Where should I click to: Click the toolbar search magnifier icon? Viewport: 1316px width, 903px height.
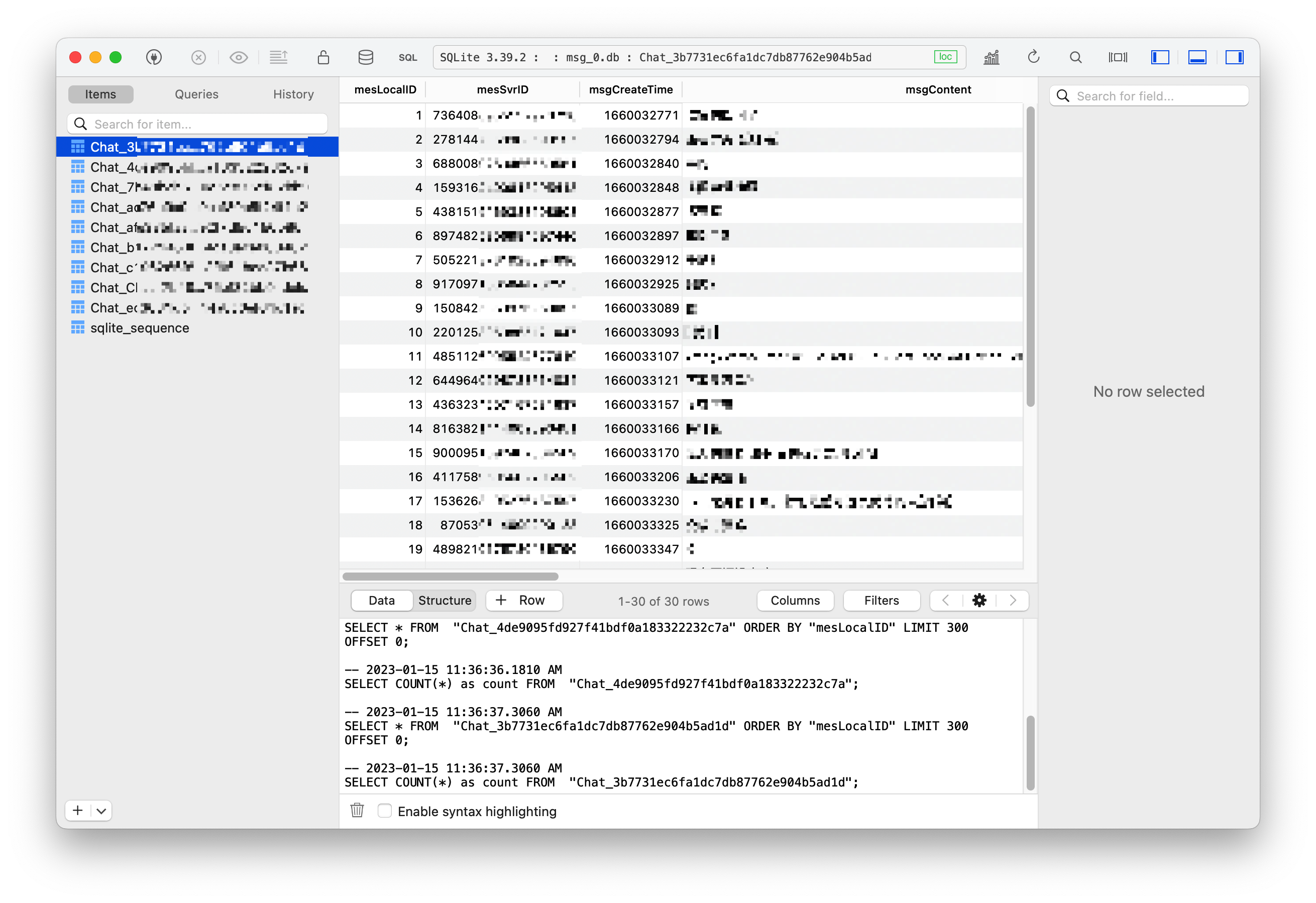click(1075, 57)
